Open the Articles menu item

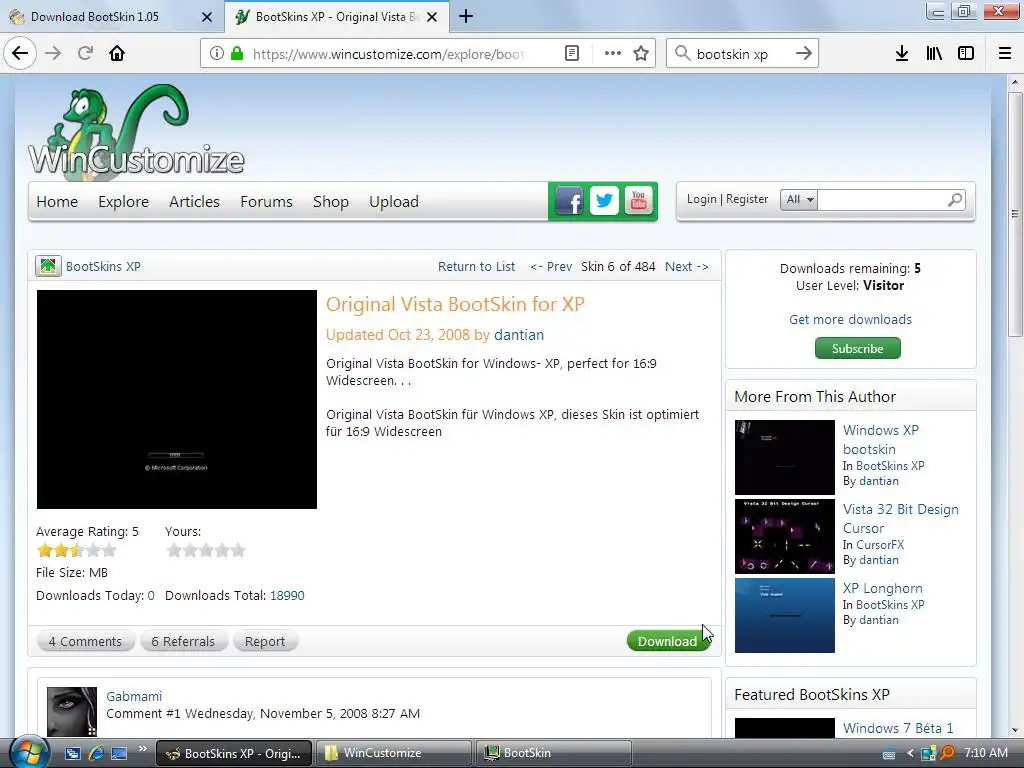pyautogui.click(x=194, y=202)
